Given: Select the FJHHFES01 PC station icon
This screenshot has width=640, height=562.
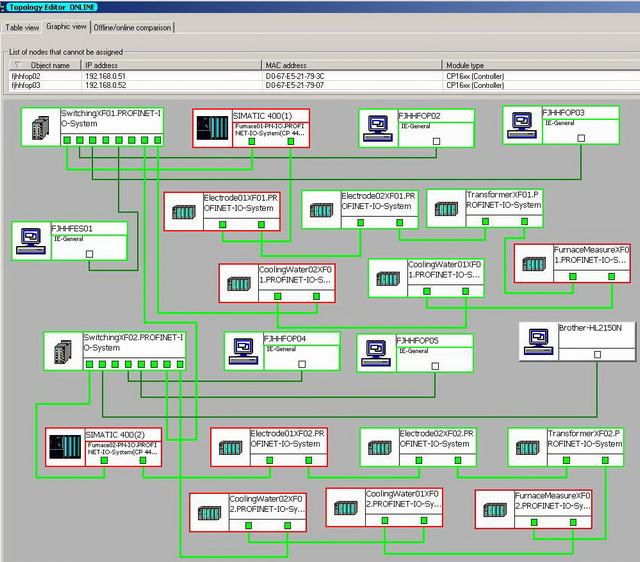Looking at the screenshot, I should pos(31,241).
